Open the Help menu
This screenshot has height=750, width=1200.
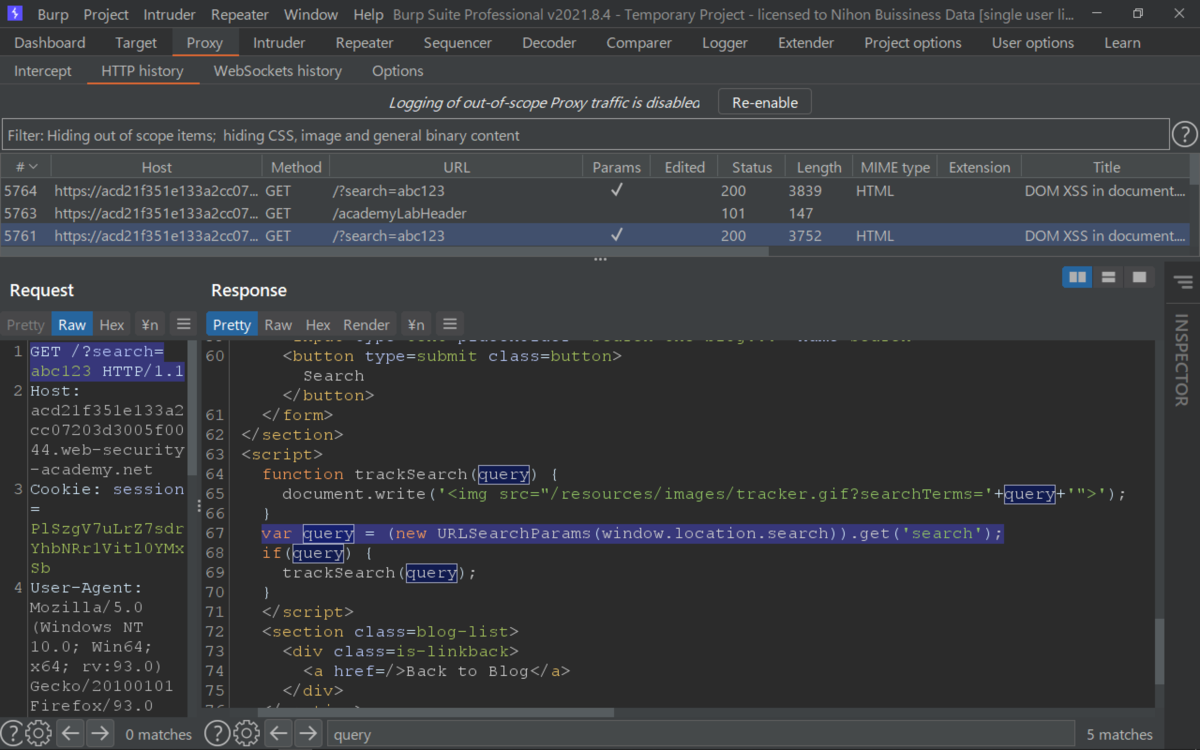tap(368, 15)
